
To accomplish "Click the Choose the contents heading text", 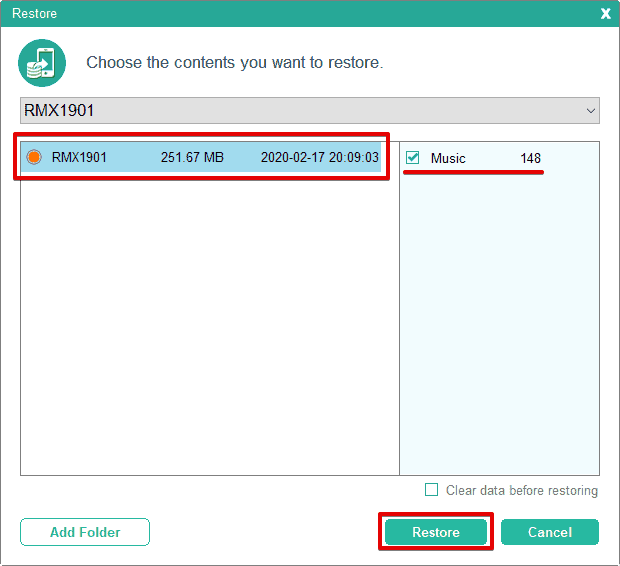I will tap(234, 63).
